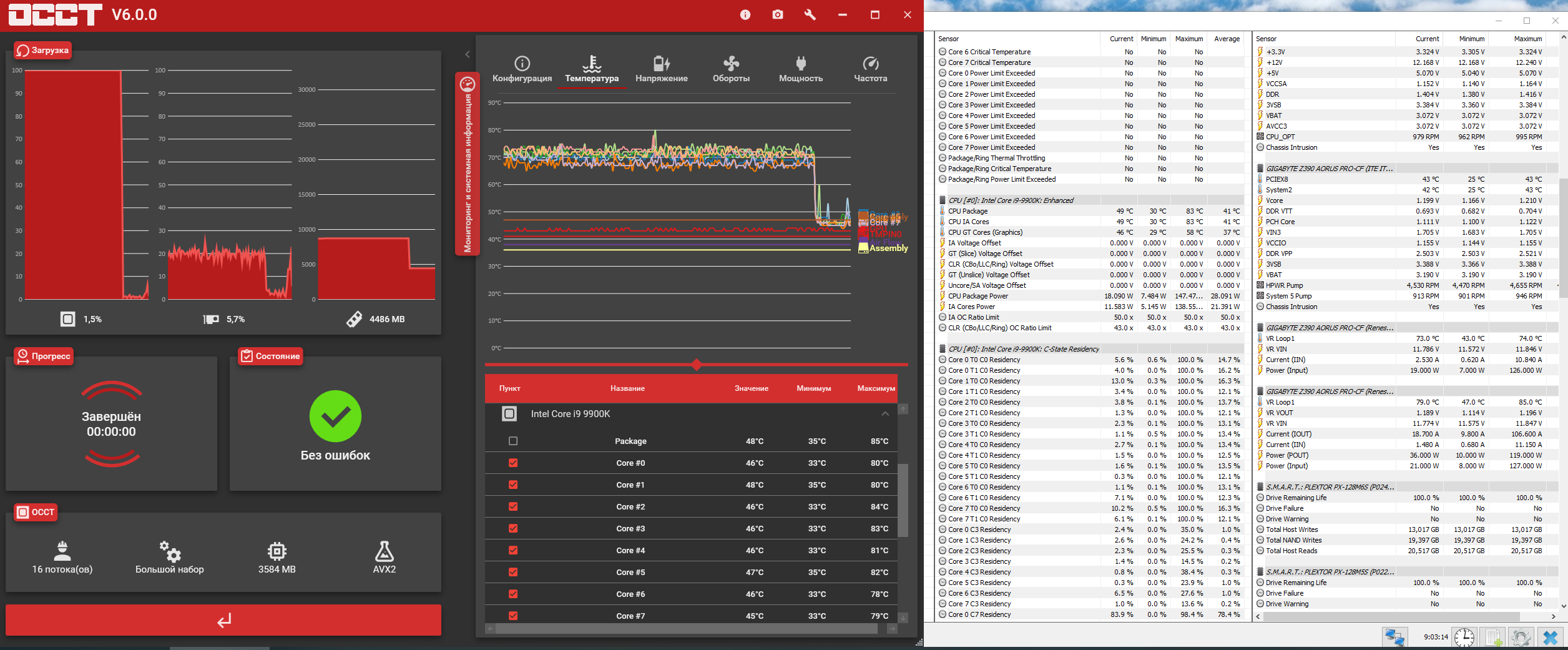Uncheck the Core #5 checkbox
Image resolution: width=1568 pixels, height=650 pixels.
[x=513, y=573]
